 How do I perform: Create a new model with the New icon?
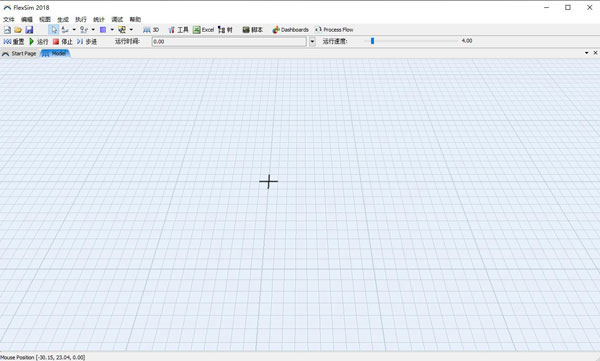(7, 29)
